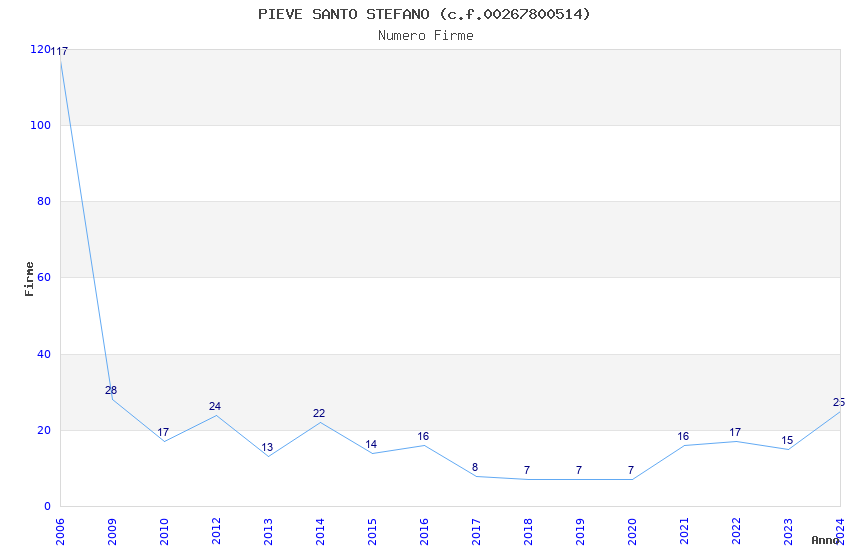Click the Firme y-axis title

tap(29, 279)
